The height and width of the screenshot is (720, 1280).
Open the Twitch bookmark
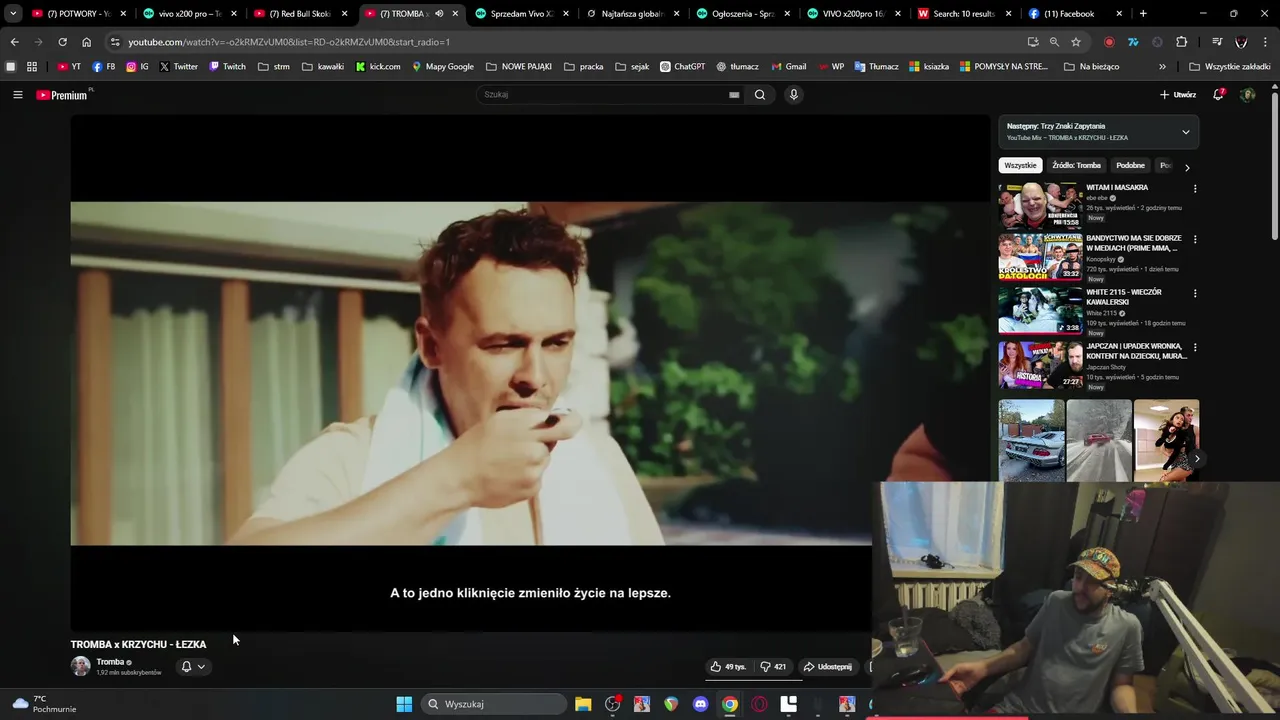tap(227, 67)
